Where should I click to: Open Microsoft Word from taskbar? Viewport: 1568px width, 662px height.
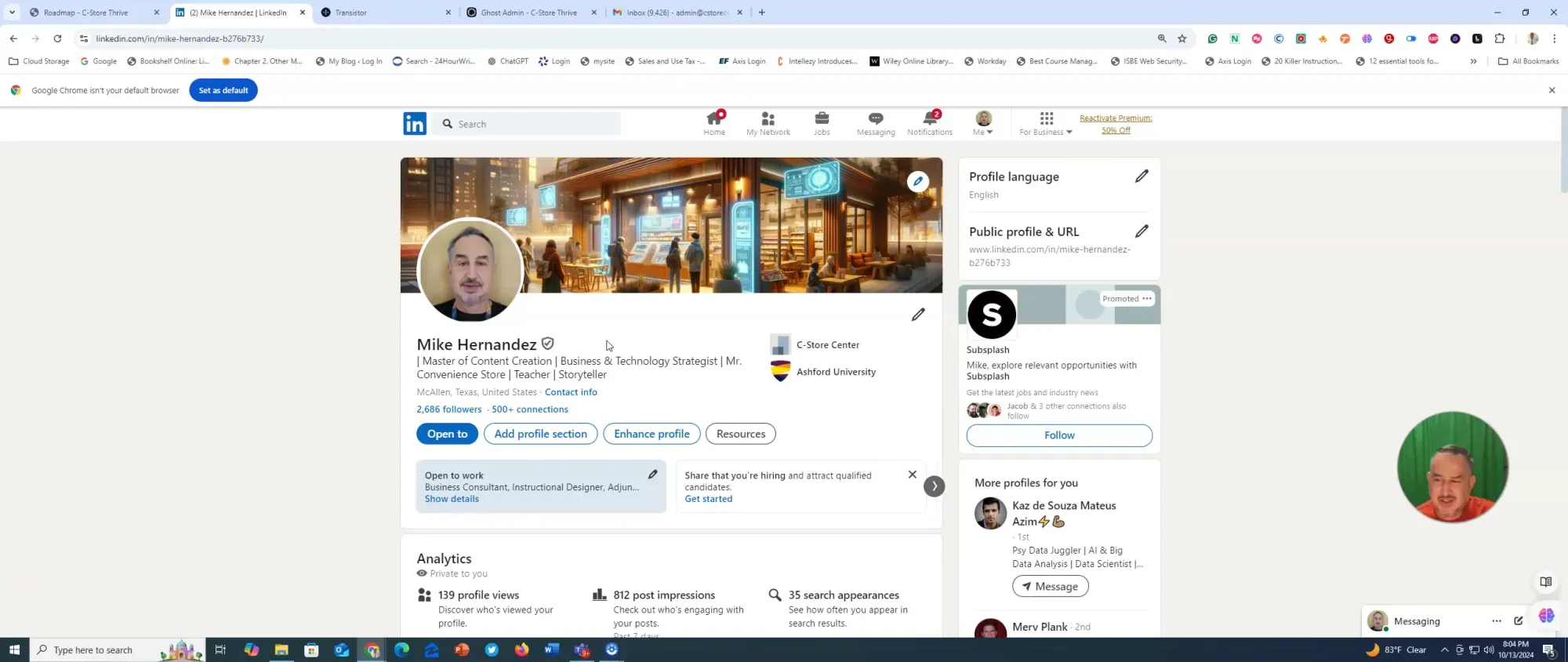[x=551, y=649]
